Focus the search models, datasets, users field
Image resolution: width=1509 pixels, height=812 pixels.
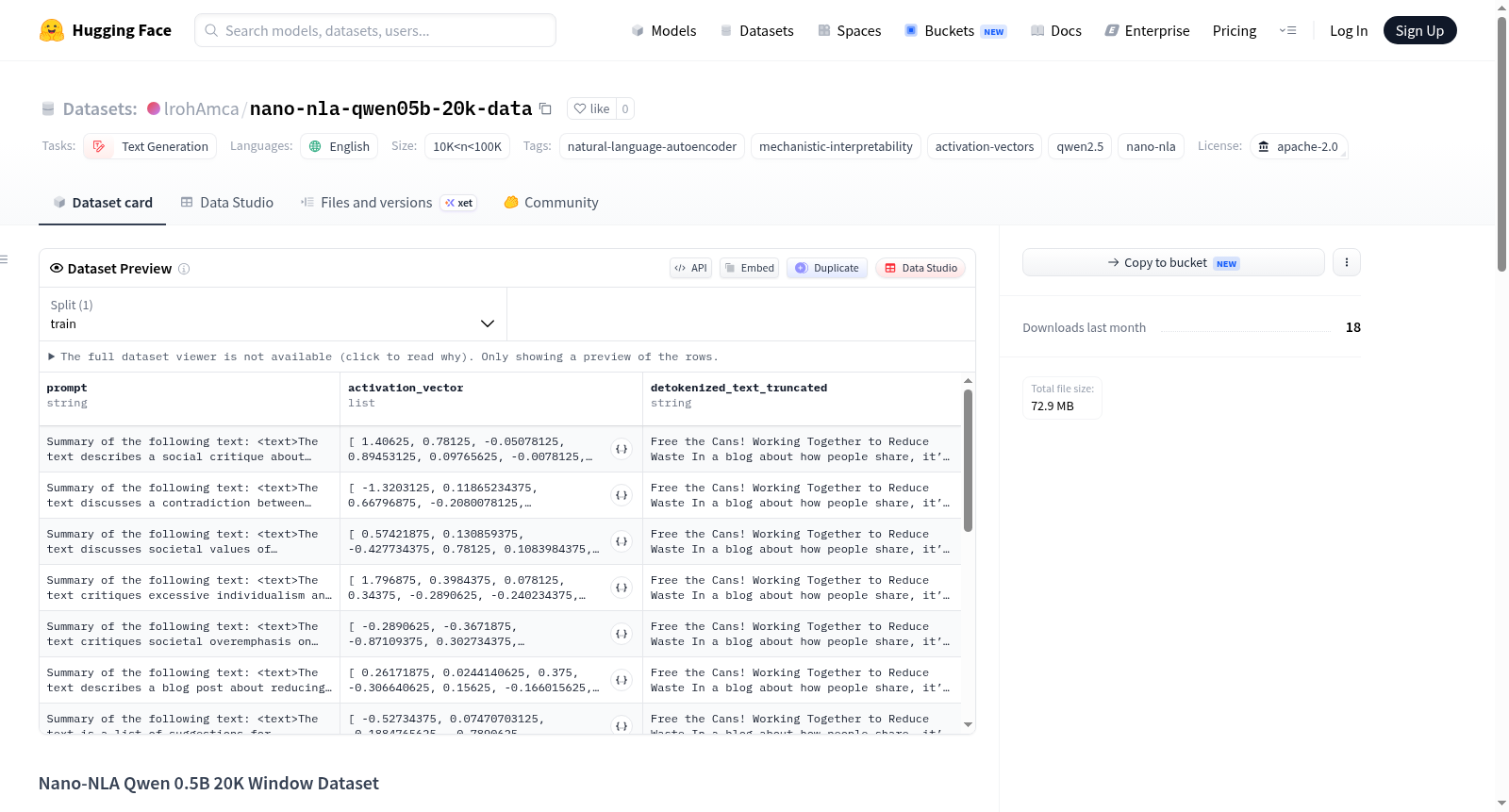(x=375, y=30)
